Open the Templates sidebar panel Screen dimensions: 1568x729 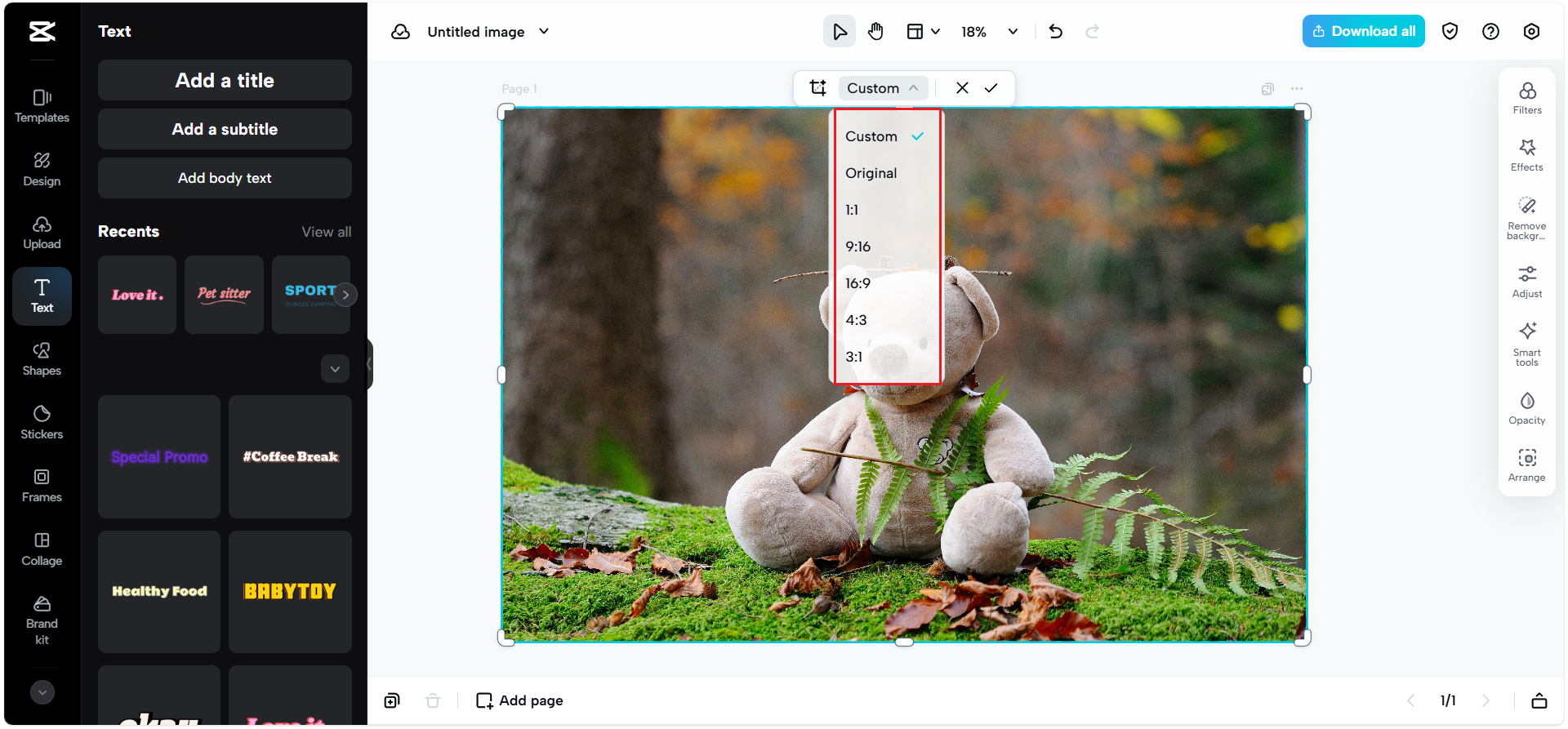pyautogui.click(x=42, y=106)
